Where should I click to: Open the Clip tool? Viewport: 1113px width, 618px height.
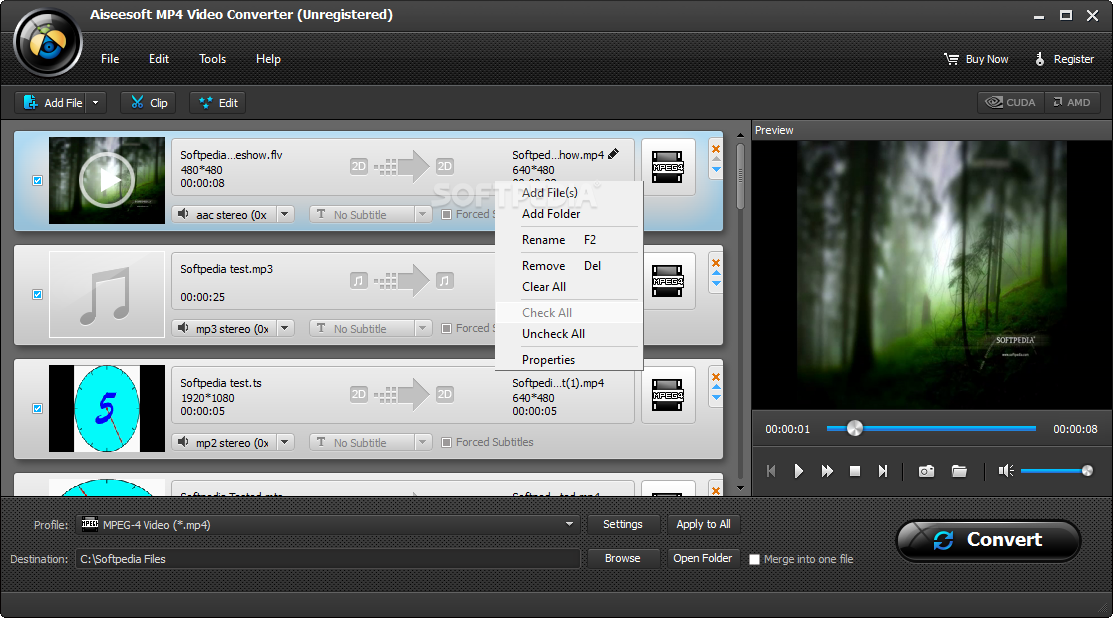click(148, 103)
